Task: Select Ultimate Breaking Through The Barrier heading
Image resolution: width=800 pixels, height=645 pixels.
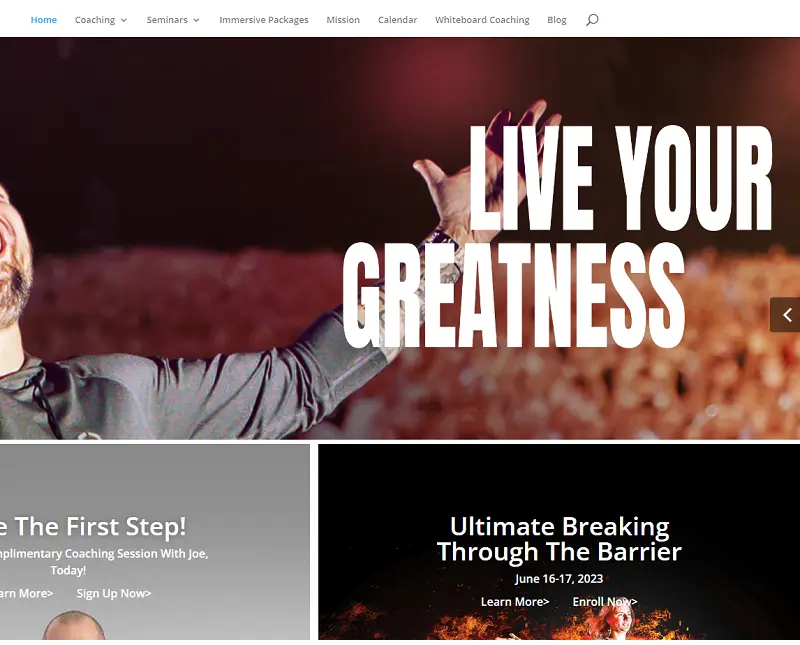Action: [x=559, y=539]
